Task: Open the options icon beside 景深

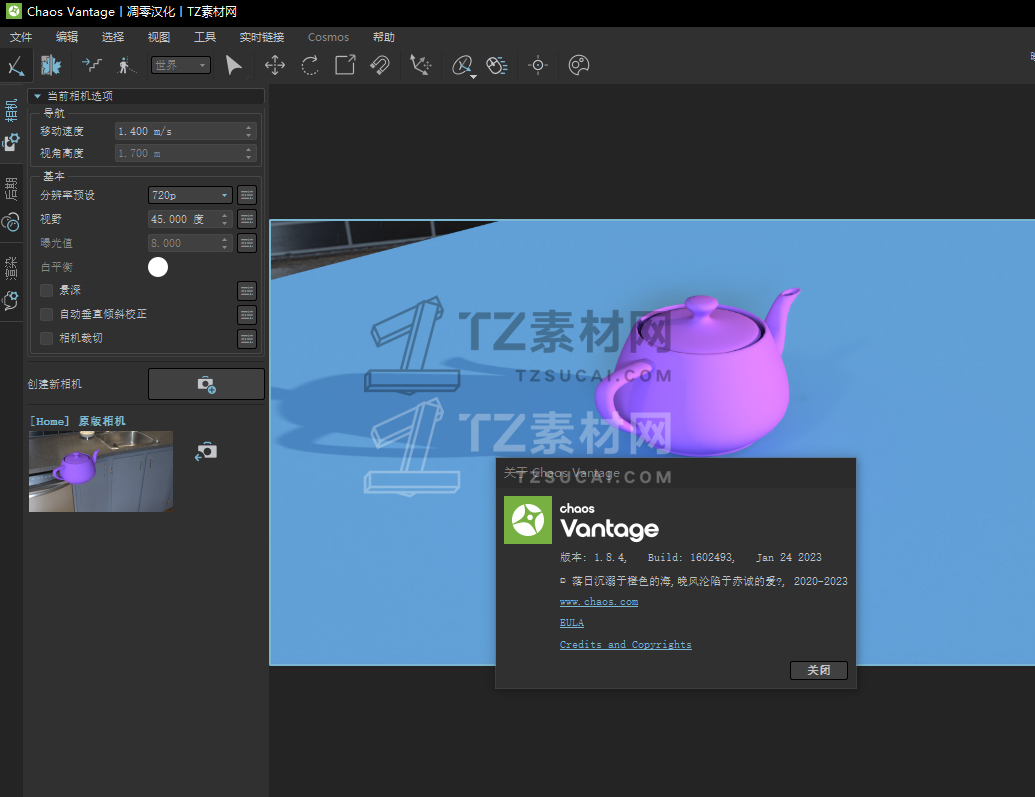Action: (247, 291)
